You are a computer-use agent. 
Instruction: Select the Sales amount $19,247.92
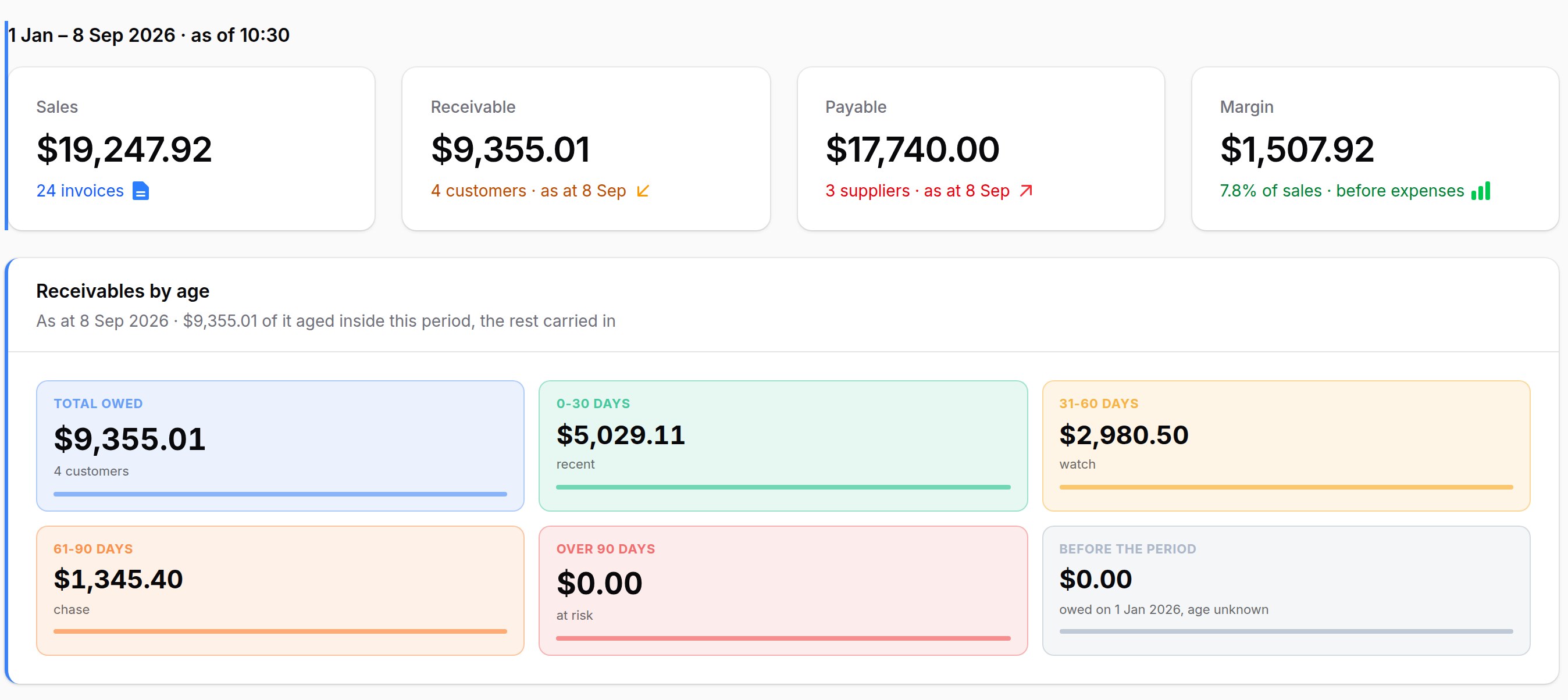[124, 149]
